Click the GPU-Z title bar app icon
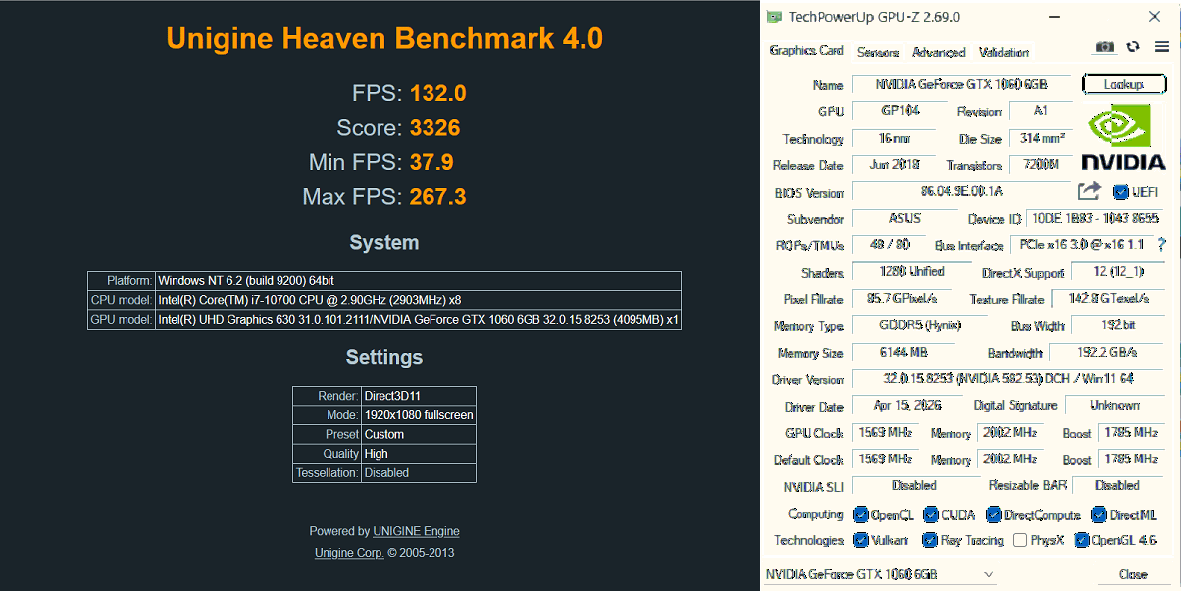Viewport: 1183px width, 591px height. tap(773, 17)
